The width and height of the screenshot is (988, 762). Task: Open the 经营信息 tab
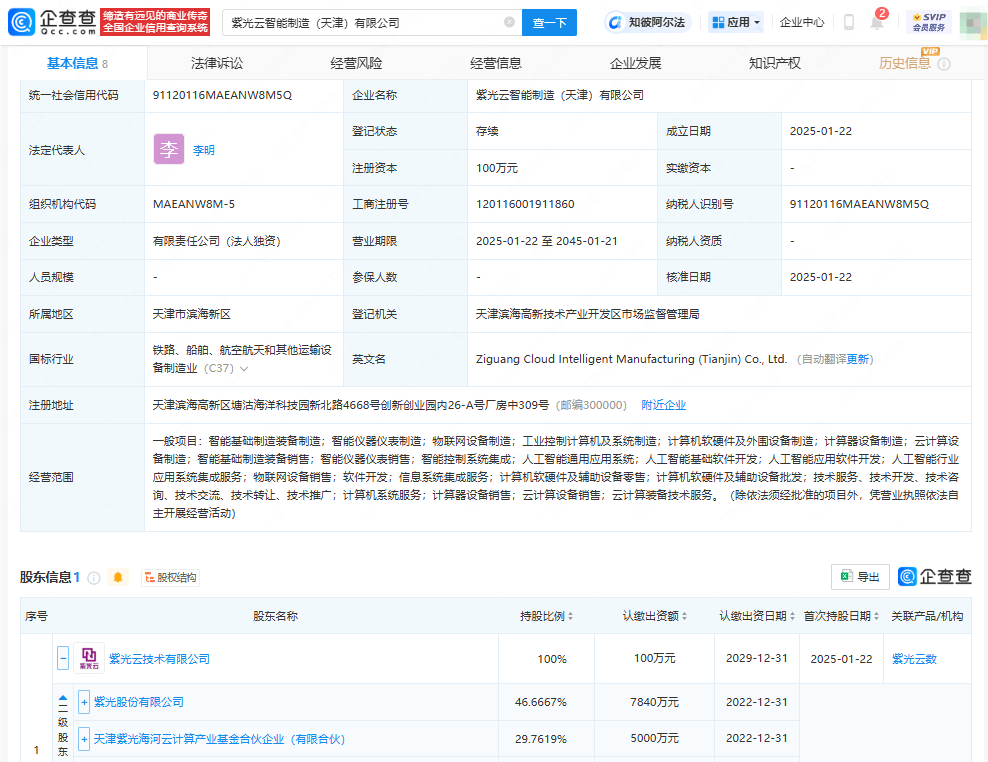tap(496, 63)
